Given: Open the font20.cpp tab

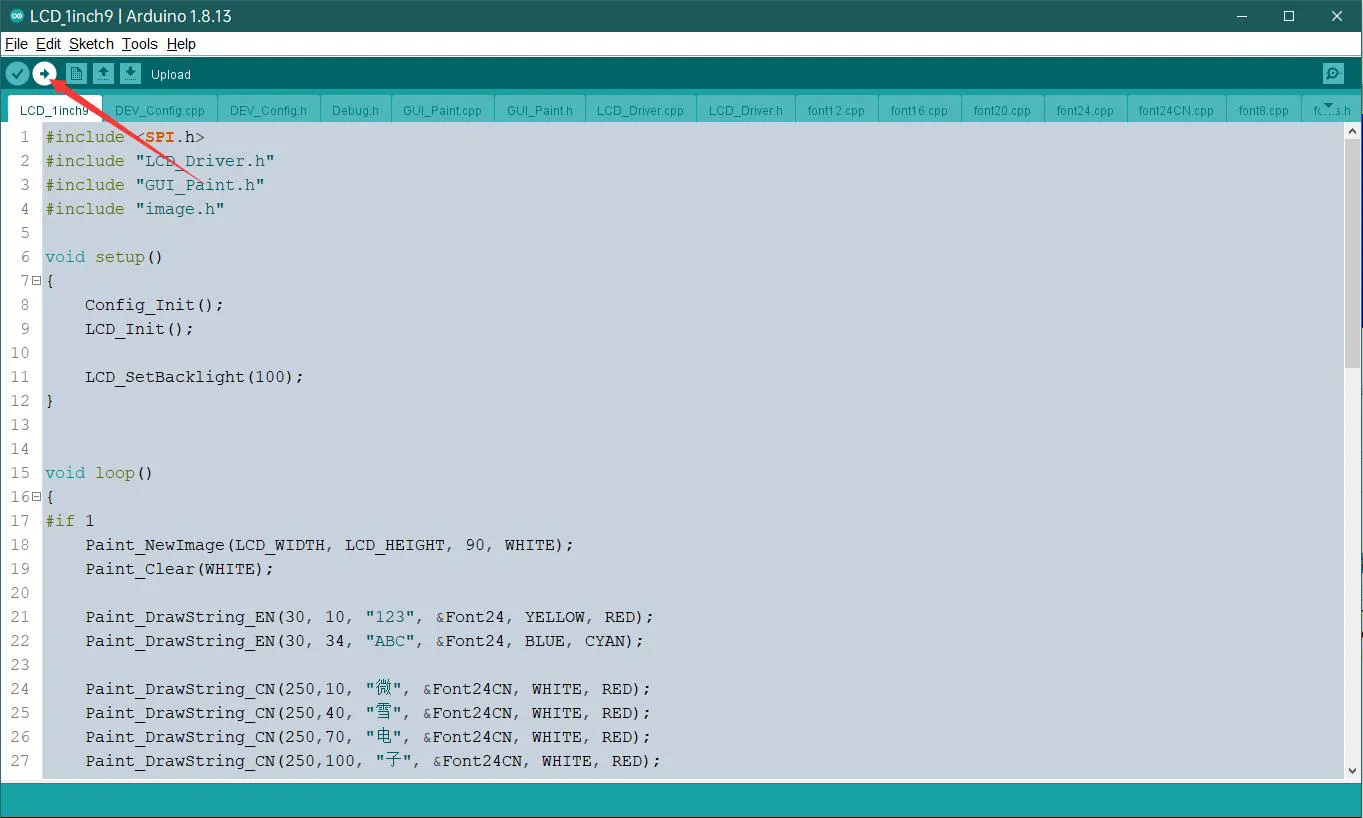Looking at the screenshot, I should (x=1002, y=110).
